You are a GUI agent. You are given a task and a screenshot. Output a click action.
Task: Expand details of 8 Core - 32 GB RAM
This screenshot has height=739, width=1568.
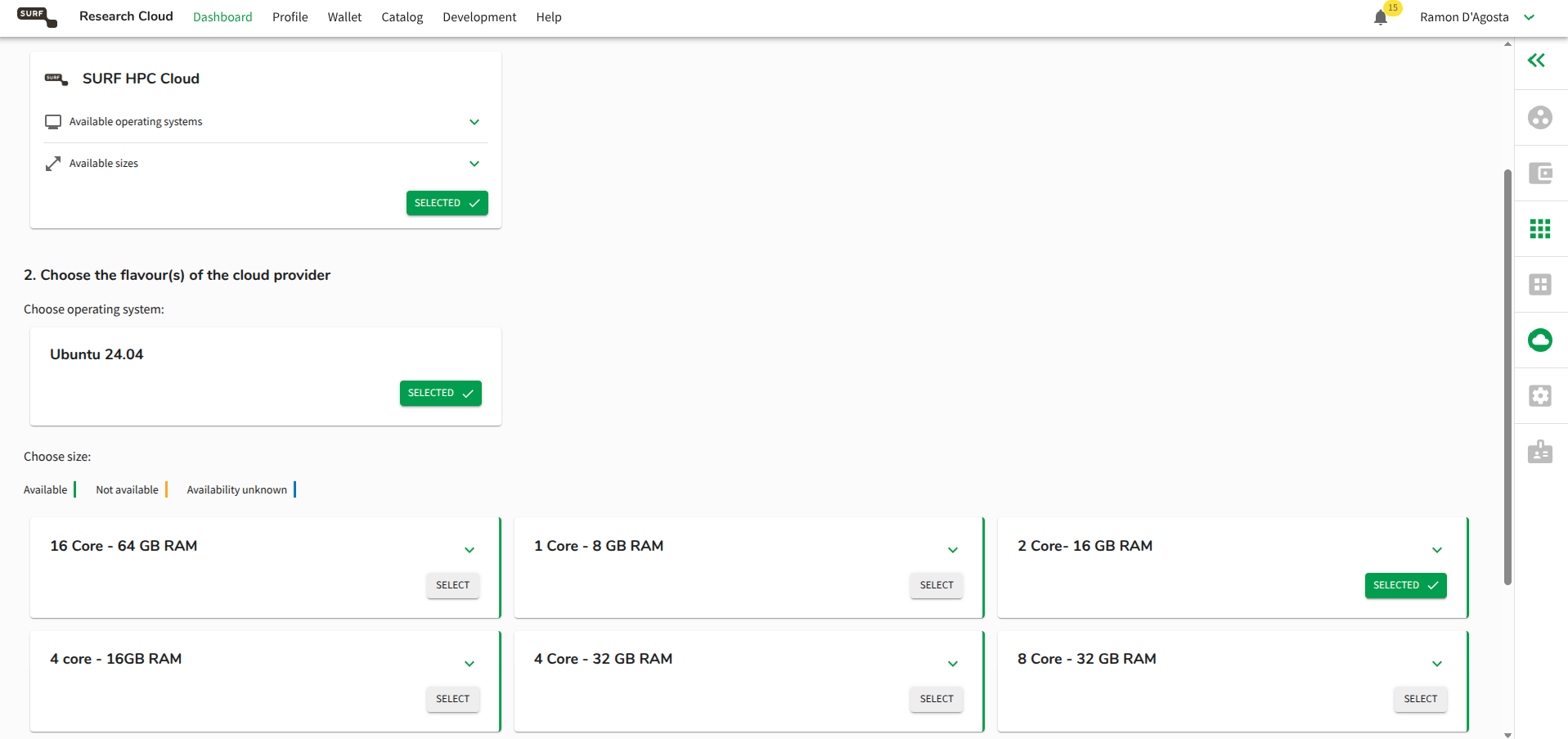point(1437,664)
